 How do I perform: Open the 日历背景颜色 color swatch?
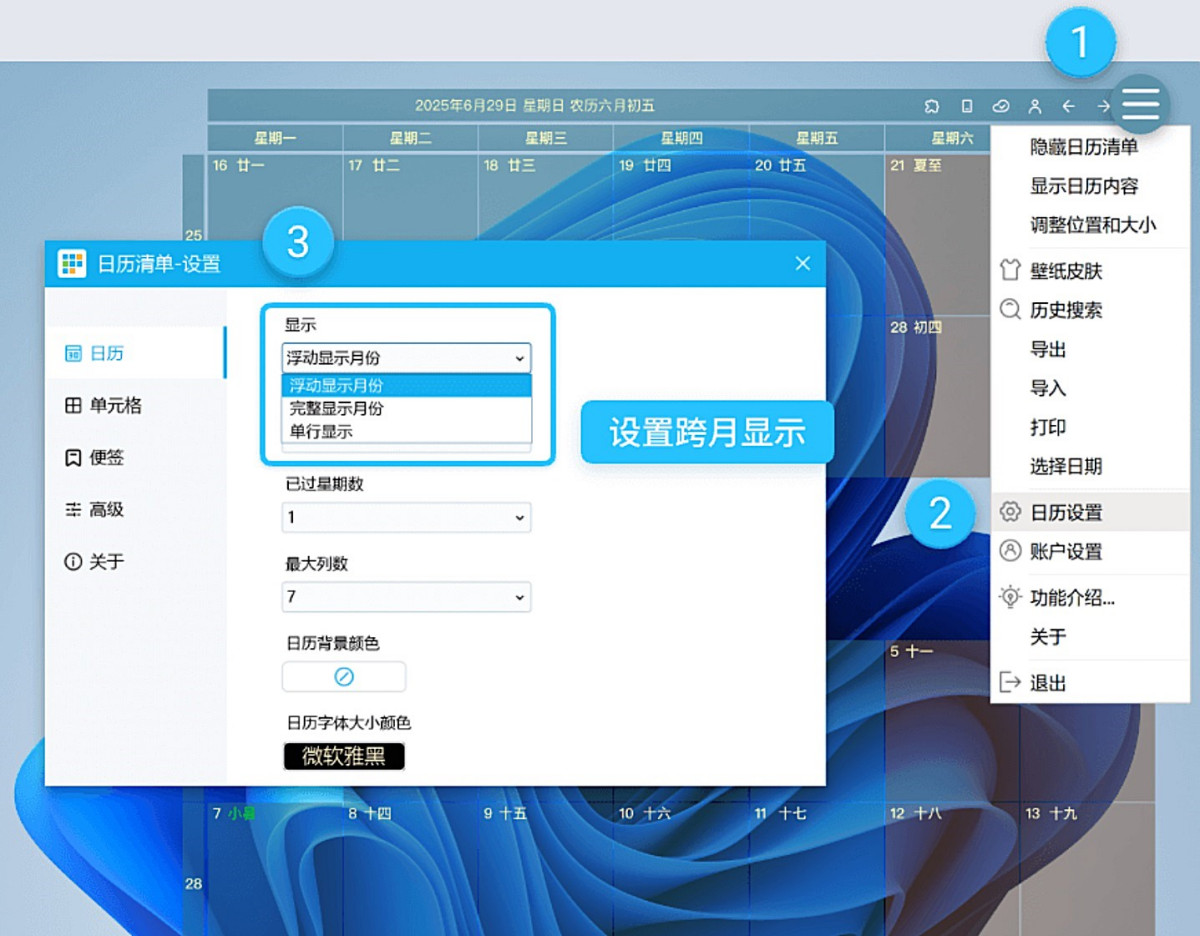[343, 676]
